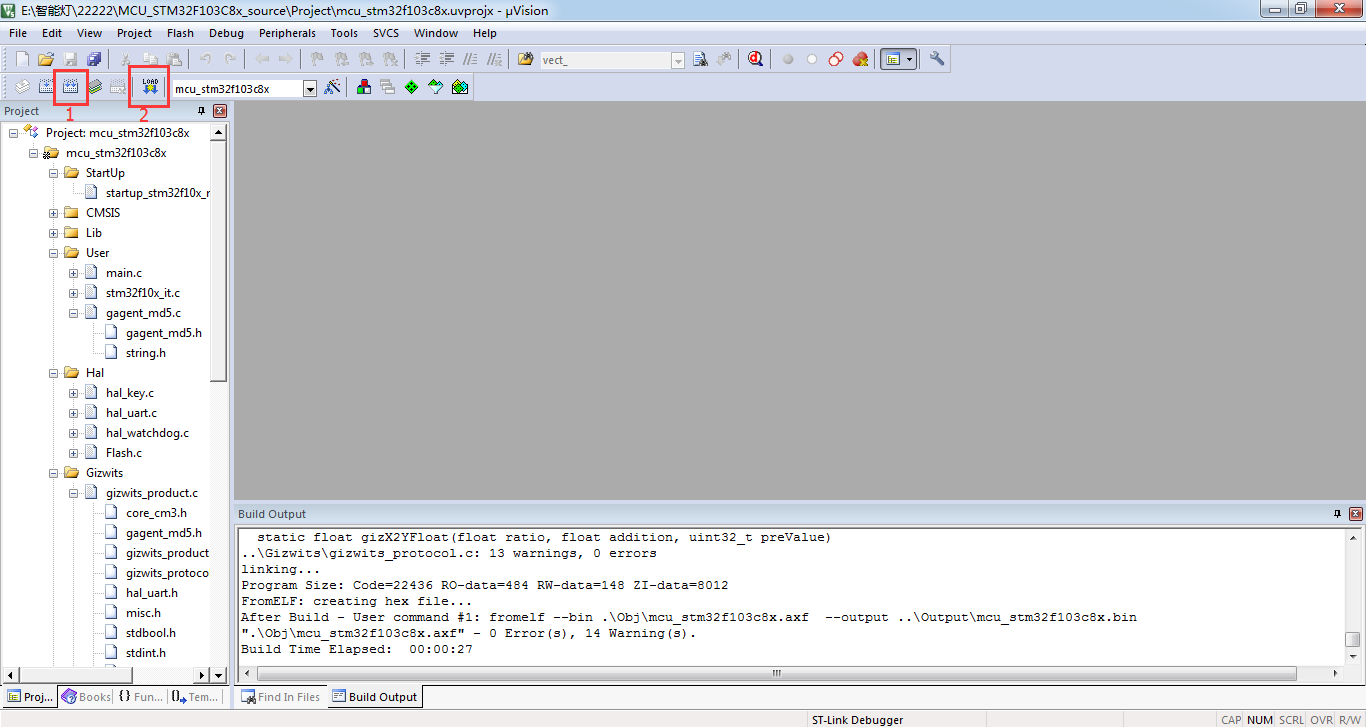Select hal_uart.c in the Hal group
This screenshot has height=728, width=1366.
pyautogui.click(x=131, y=413)
